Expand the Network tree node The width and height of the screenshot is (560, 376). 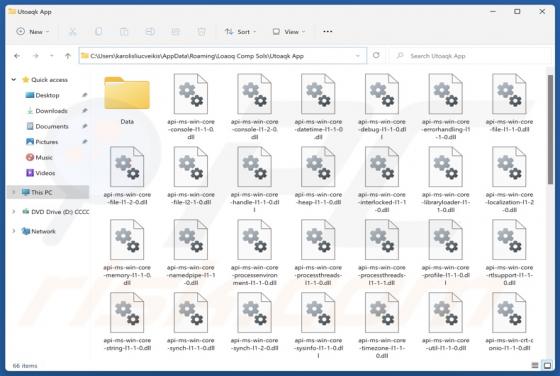click(14, 231)
